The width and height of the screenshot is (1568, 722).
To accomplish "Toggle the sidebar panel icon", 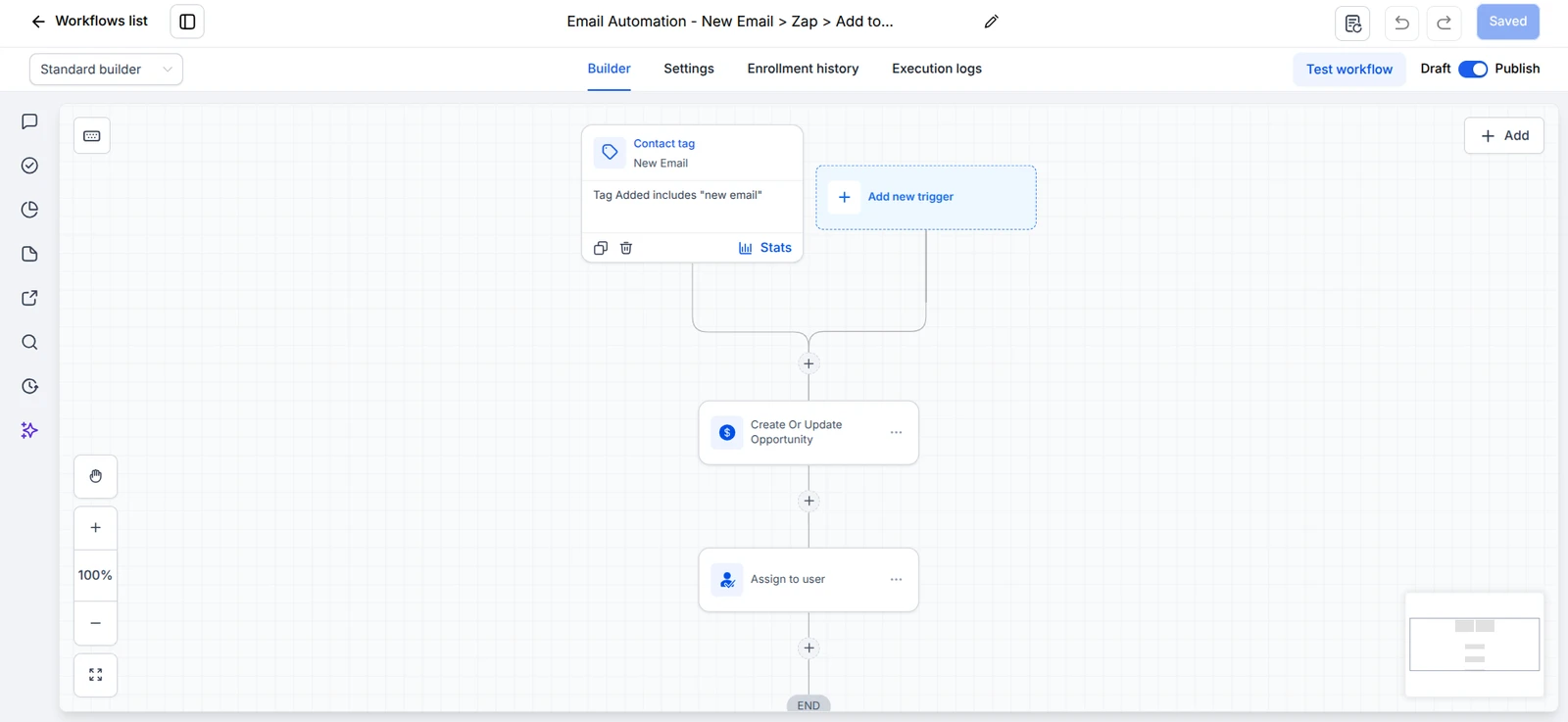I will [x=187, y=22].
